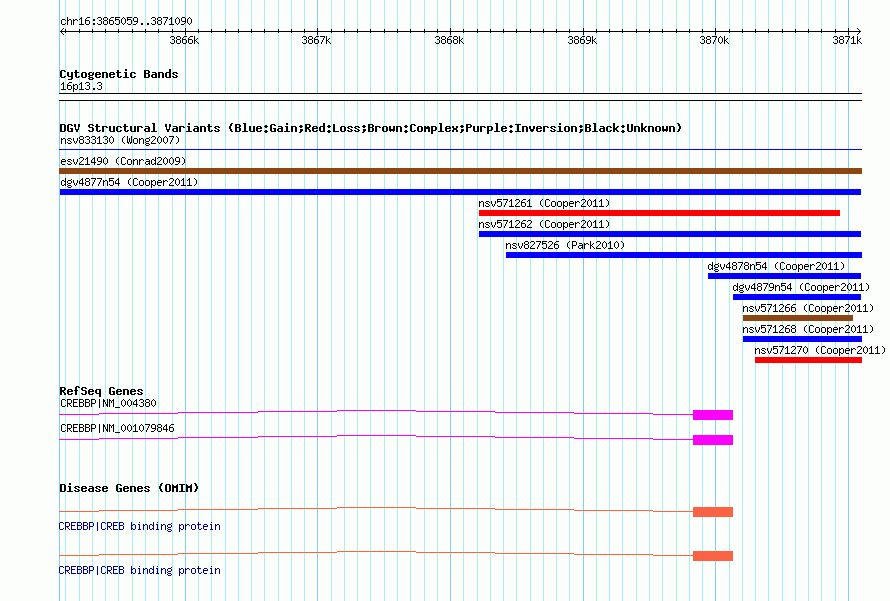
Task: Click the dgv4879n54 (Cooper2011) label
Action: [801, 287]
